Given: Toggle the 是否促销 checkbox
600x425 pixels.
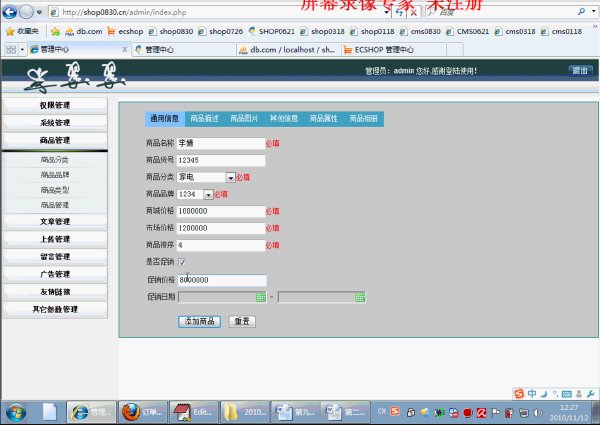Looking at the screenshot, I should tap(182, 262).
